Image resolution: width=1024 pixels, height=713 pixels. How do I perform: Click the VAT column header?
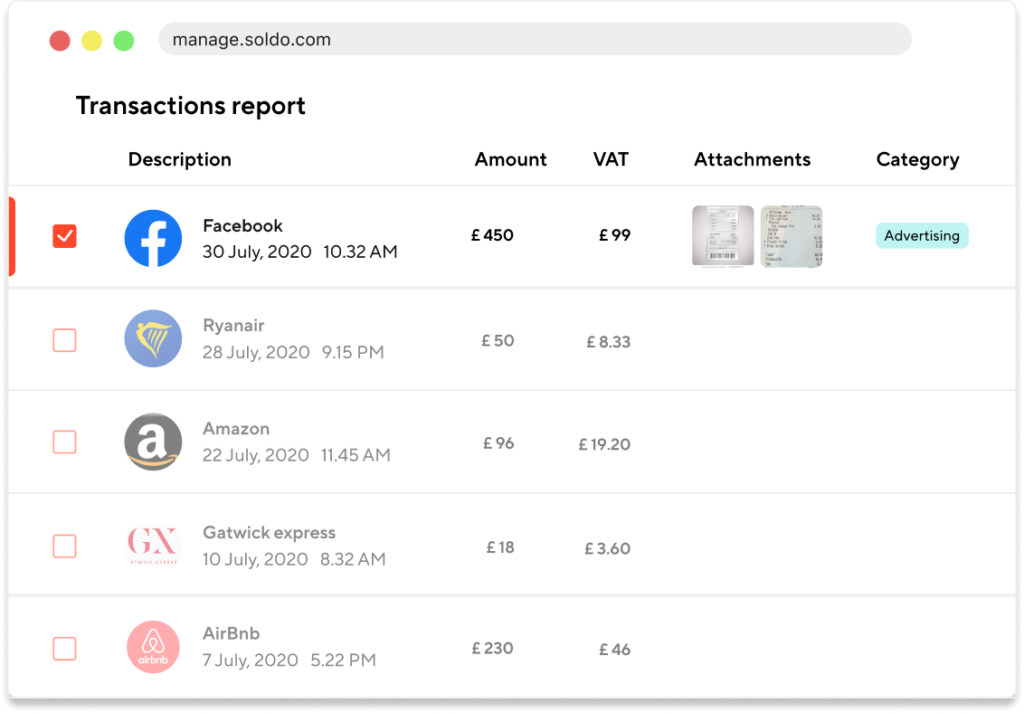click(x=611, y=159)
